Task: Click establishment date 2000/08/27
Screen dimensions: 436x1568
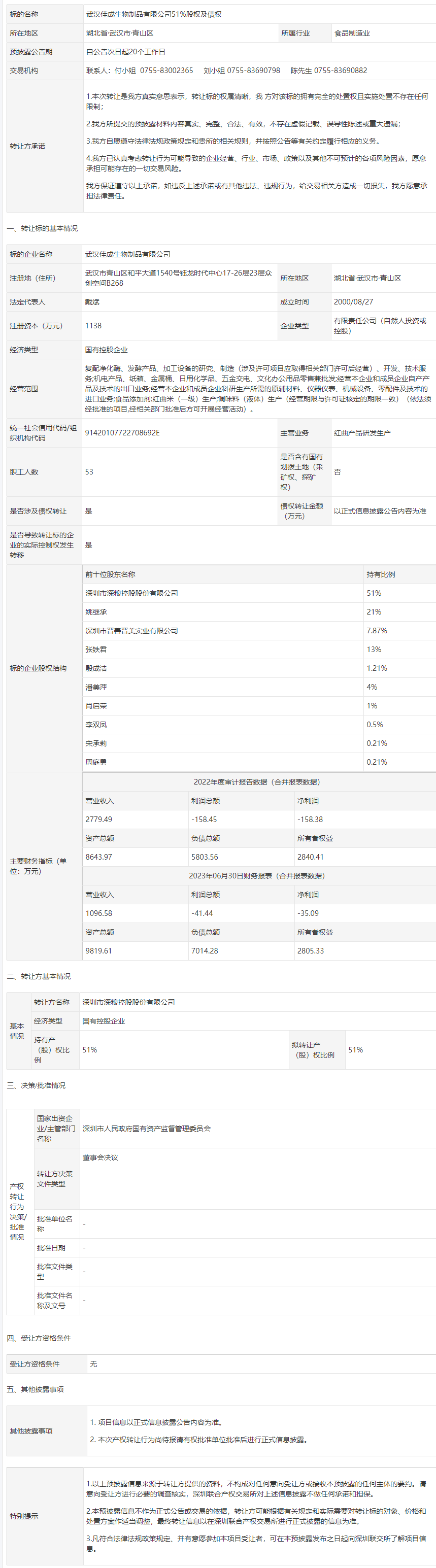Action: [353, 302]
